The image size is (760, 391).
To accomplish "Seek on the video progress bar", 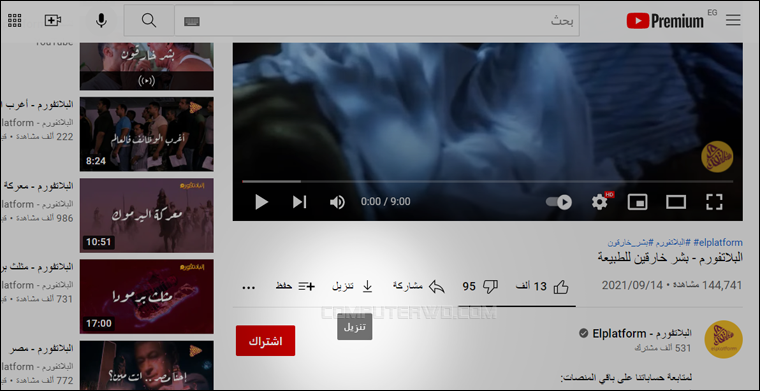I will pyautogui.click(x=488, y=182).
